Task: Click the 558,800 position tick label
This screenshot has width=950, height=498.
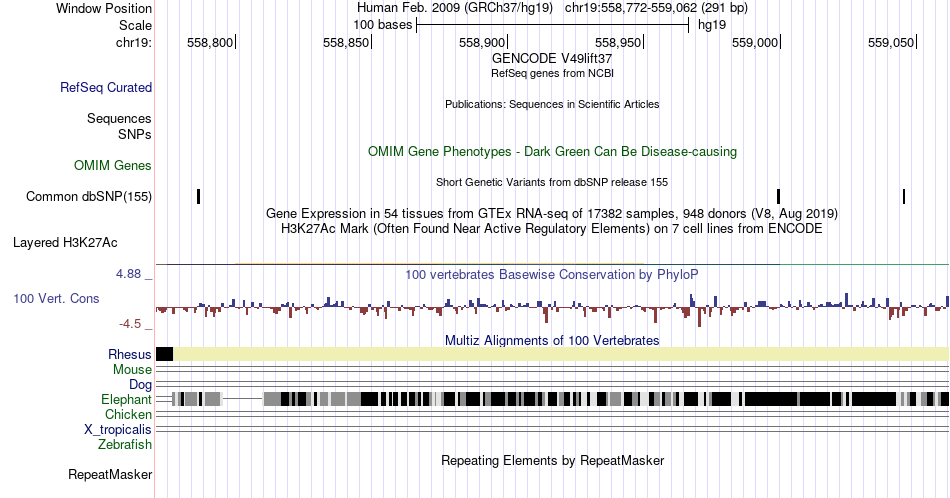Action: pyautogui.click(x=210, y=42)
